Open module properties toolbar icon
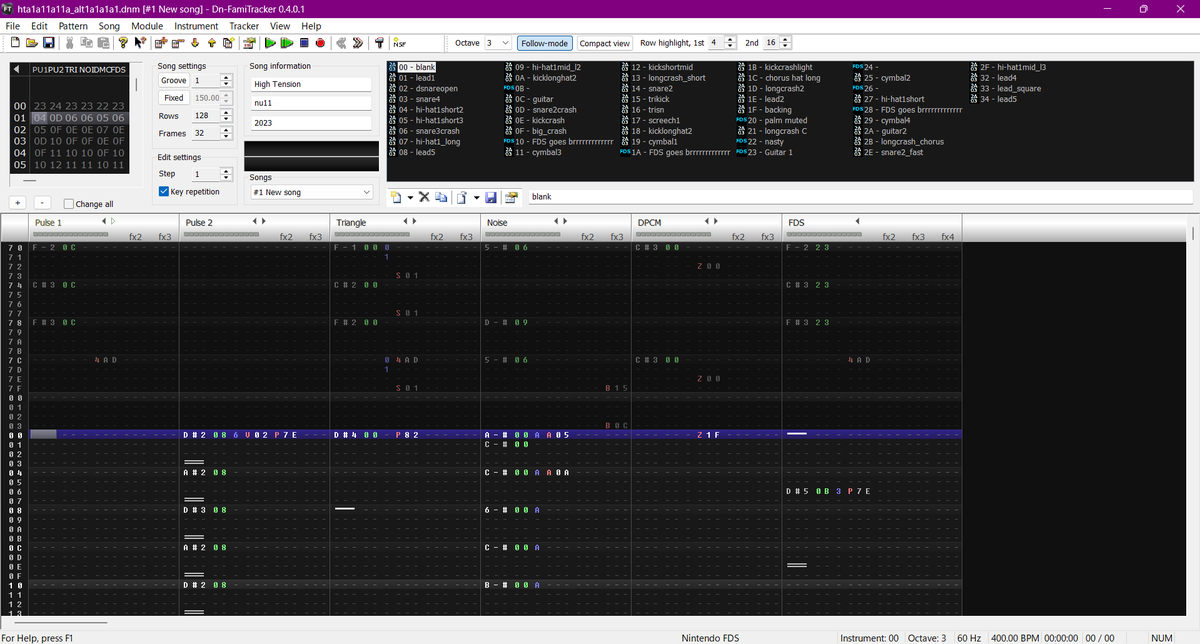The width and height of the screenshot is (1200, 644). [x=247, y=43]
